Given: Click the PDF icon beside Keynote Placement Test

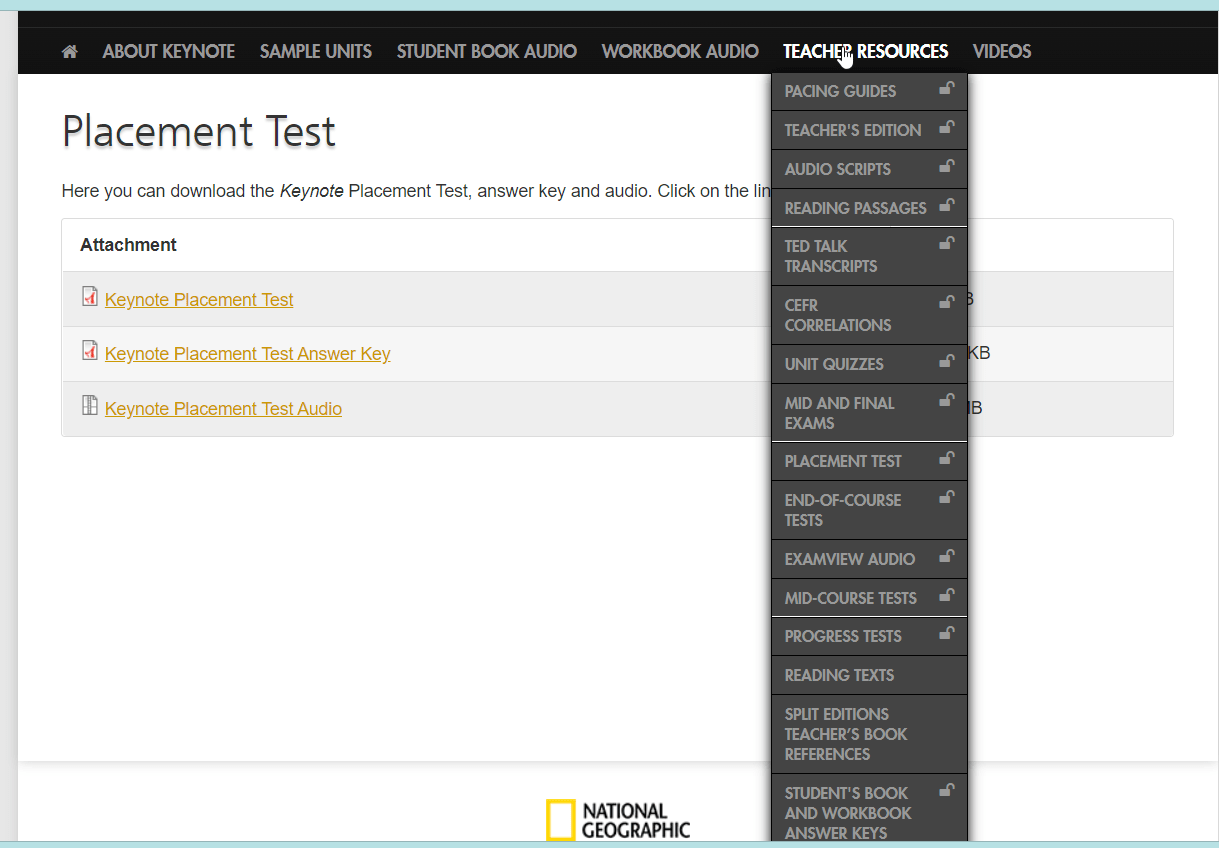Looking at the screenshot, I should click(x=90, y=297).
